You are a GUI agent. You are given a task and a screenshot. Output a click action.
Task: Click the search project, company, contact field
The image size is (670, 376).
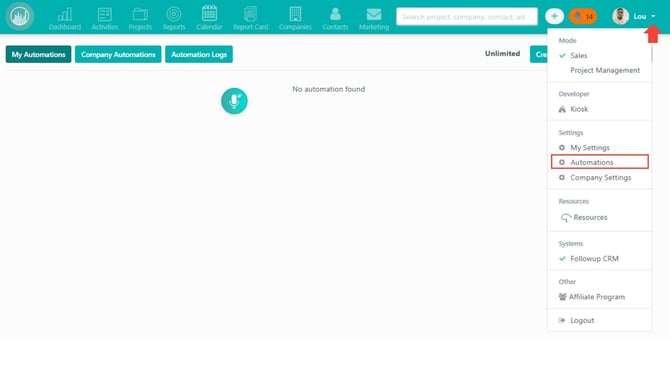467,17
